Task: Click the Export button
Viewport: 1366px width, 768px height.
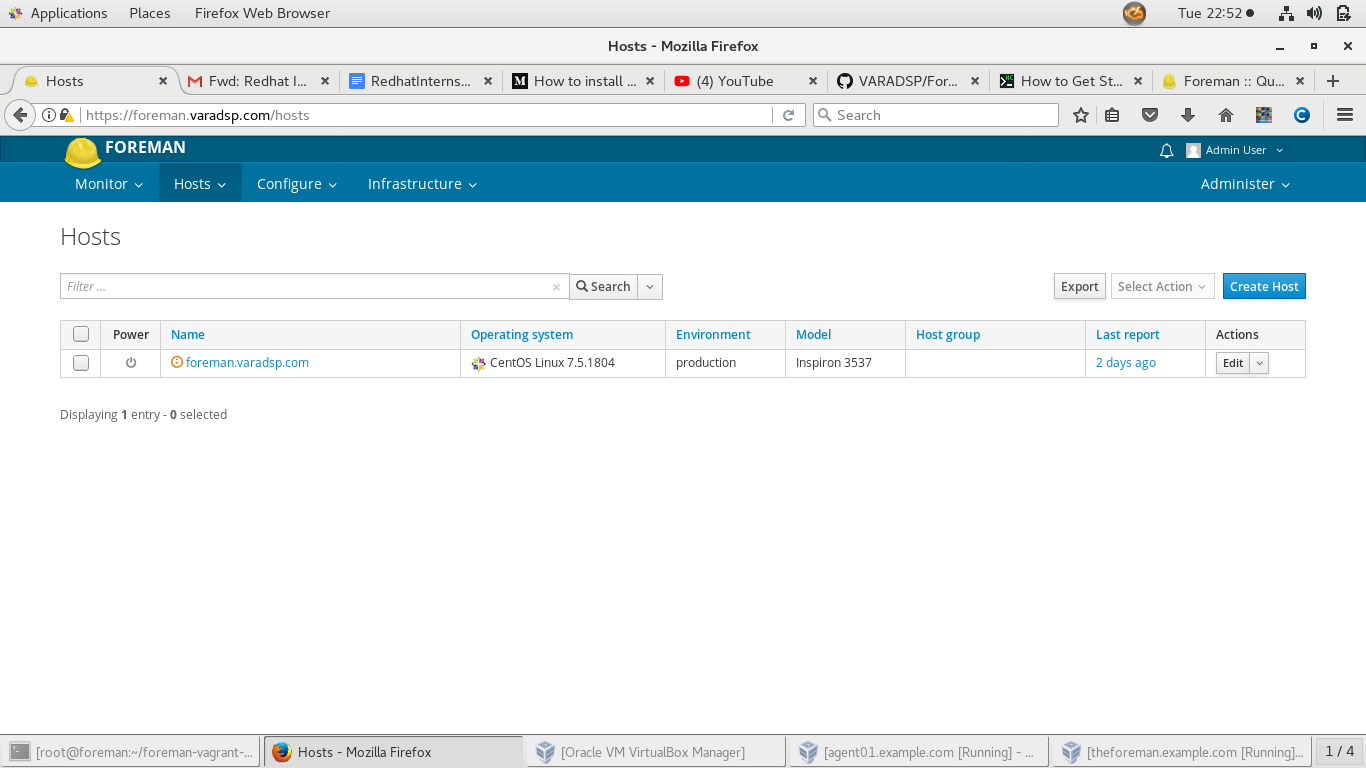Action: [1080, 287]
